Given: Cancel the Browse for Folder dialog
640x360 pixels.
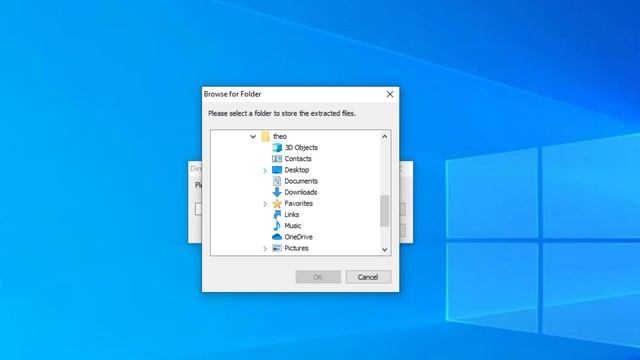Looking at the screenshot, I should click(x=368, y=277).
